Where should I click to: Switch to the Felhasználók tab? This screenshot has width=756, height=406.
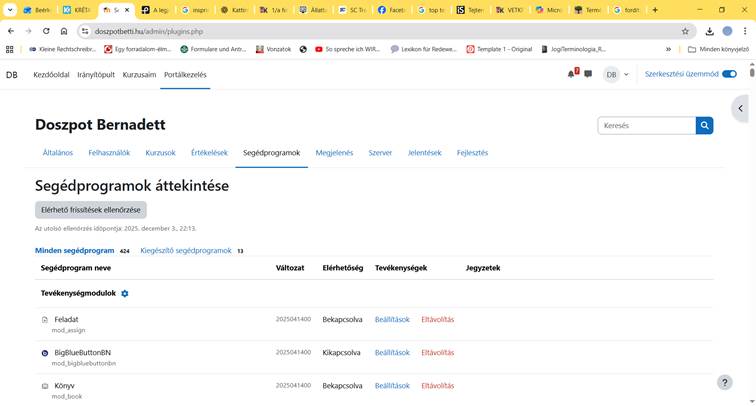point(109,153)
